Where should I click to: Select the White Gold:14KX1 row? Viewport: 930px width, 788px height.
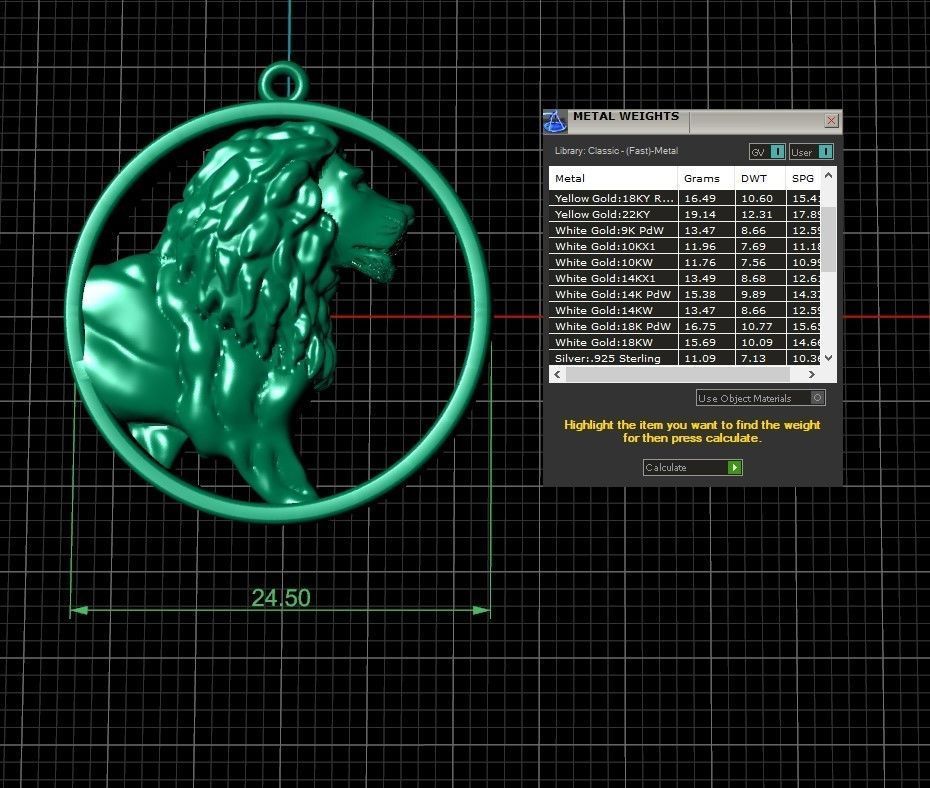pyautogui.click(x=685, y=278)
